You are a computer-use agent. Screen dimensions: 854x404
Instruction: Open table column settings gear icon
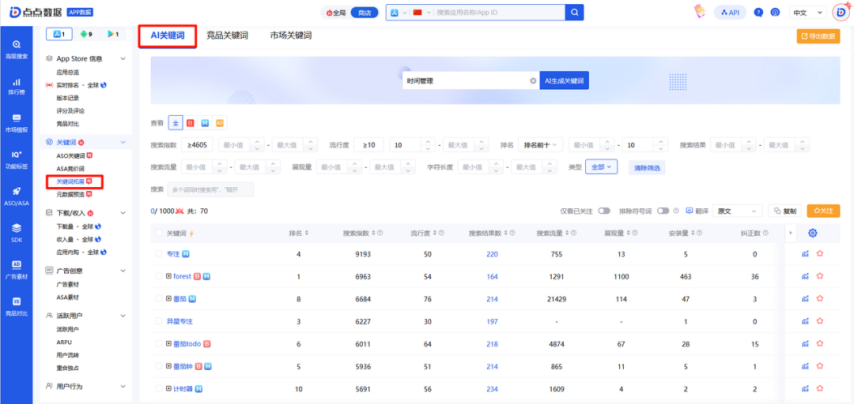tap(812, 233)
